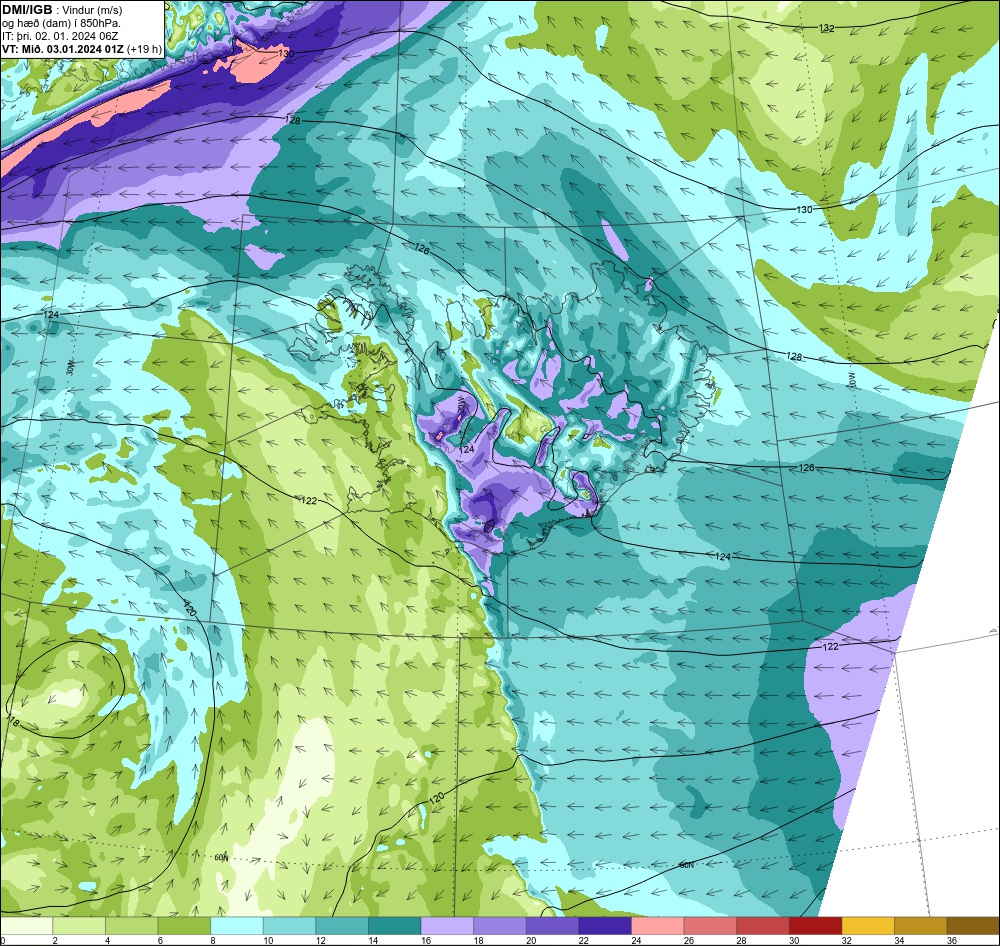Click the 0–2 m/s palest legend swatch

click(x=27, y=926)
